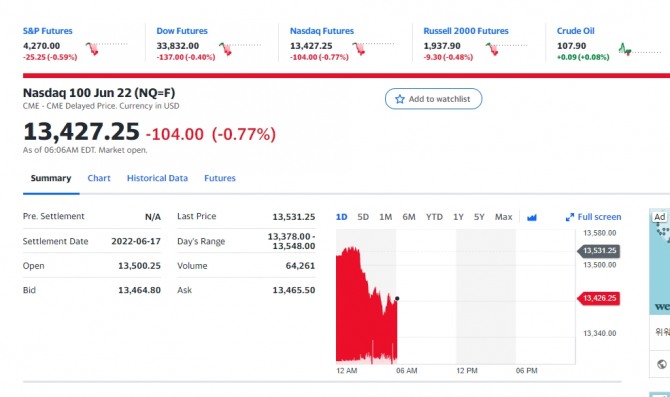Click the Full screen expand arrows icon
The width and height of the screenshot is (670, 397).
click(x=570, y=218)
